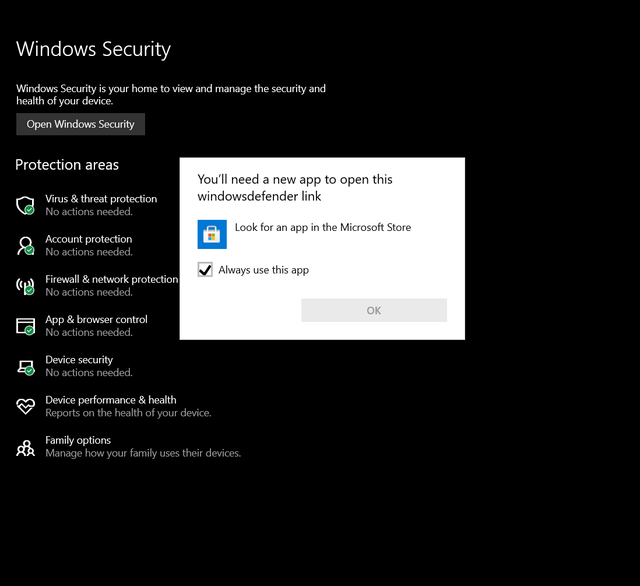This screenshot has height=586, width=640.
Task: Click the App & browser control window icon
Action: click(x=25, y=326)
